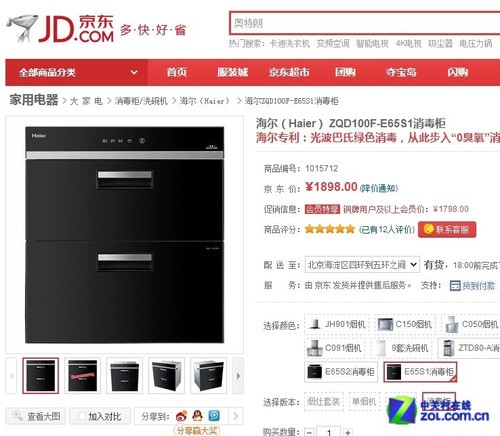Select the E65S1消毒柜 option
500x436 pixels.
[x=420, y=372]
